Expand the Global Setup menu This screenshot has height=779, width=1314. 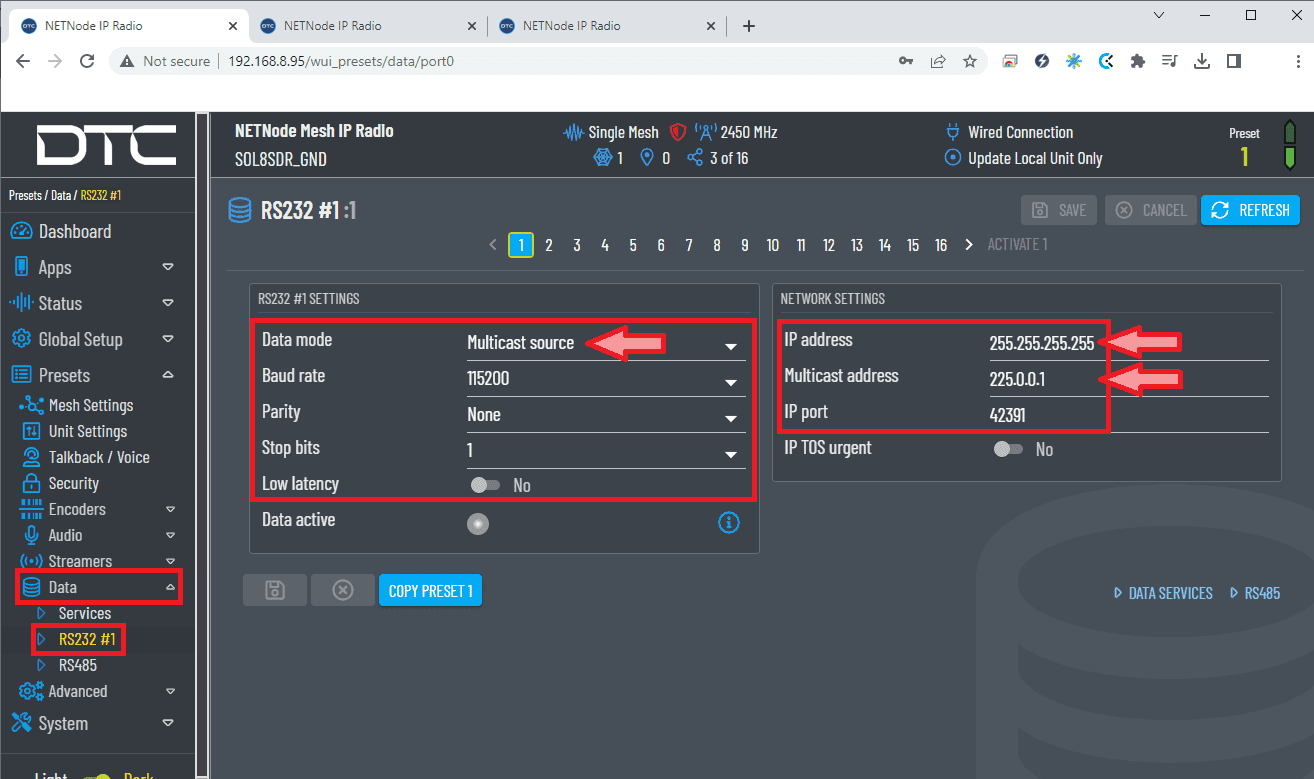click(92, 340)
